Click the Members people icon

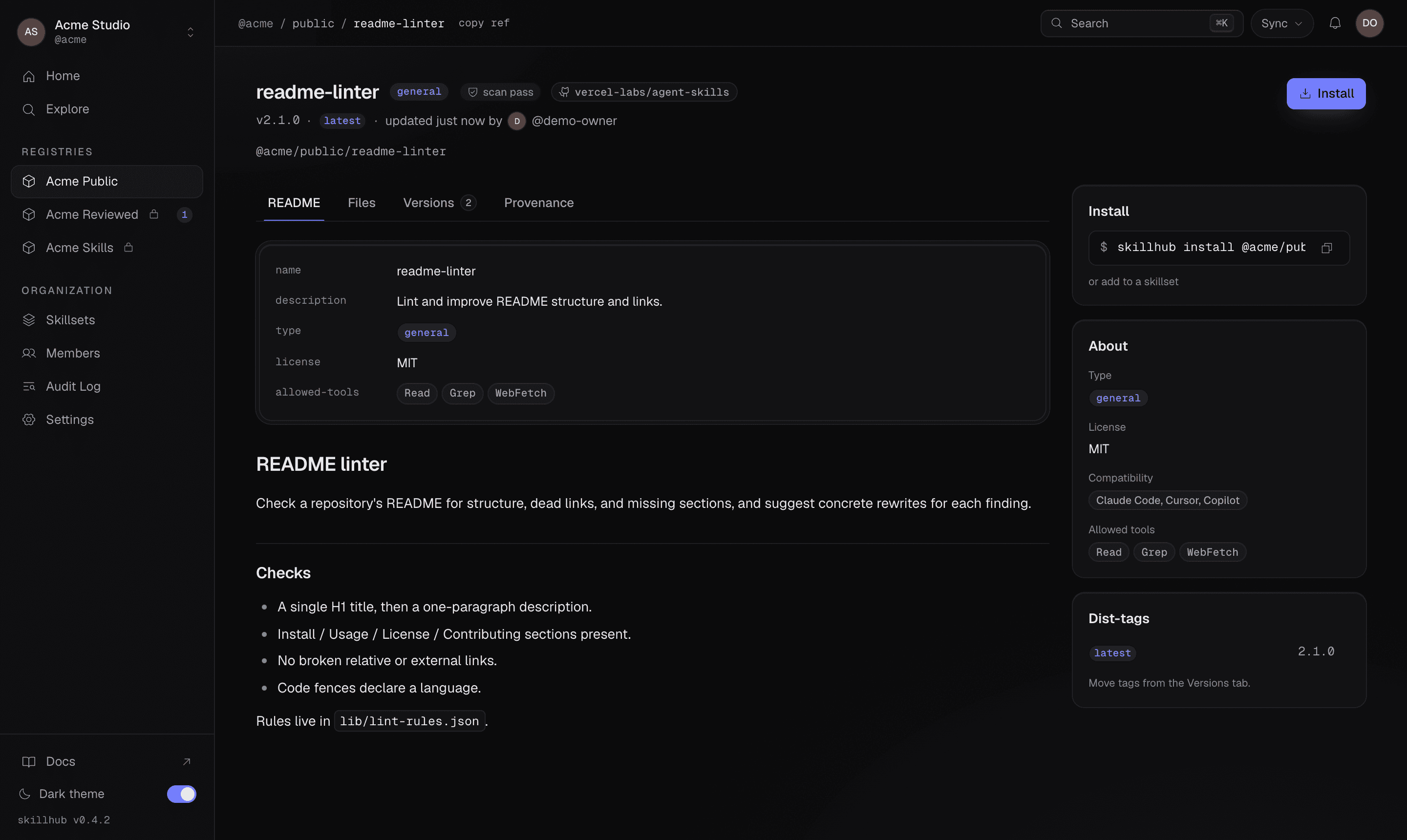tap(28, 353)
